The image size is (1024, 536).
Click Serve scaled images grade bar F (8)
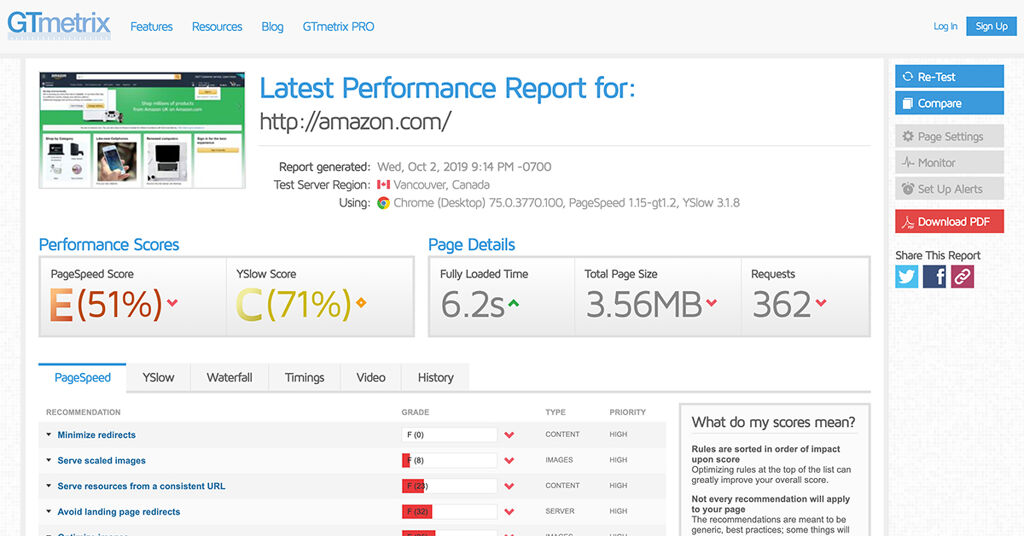click(x=449, y=460)
